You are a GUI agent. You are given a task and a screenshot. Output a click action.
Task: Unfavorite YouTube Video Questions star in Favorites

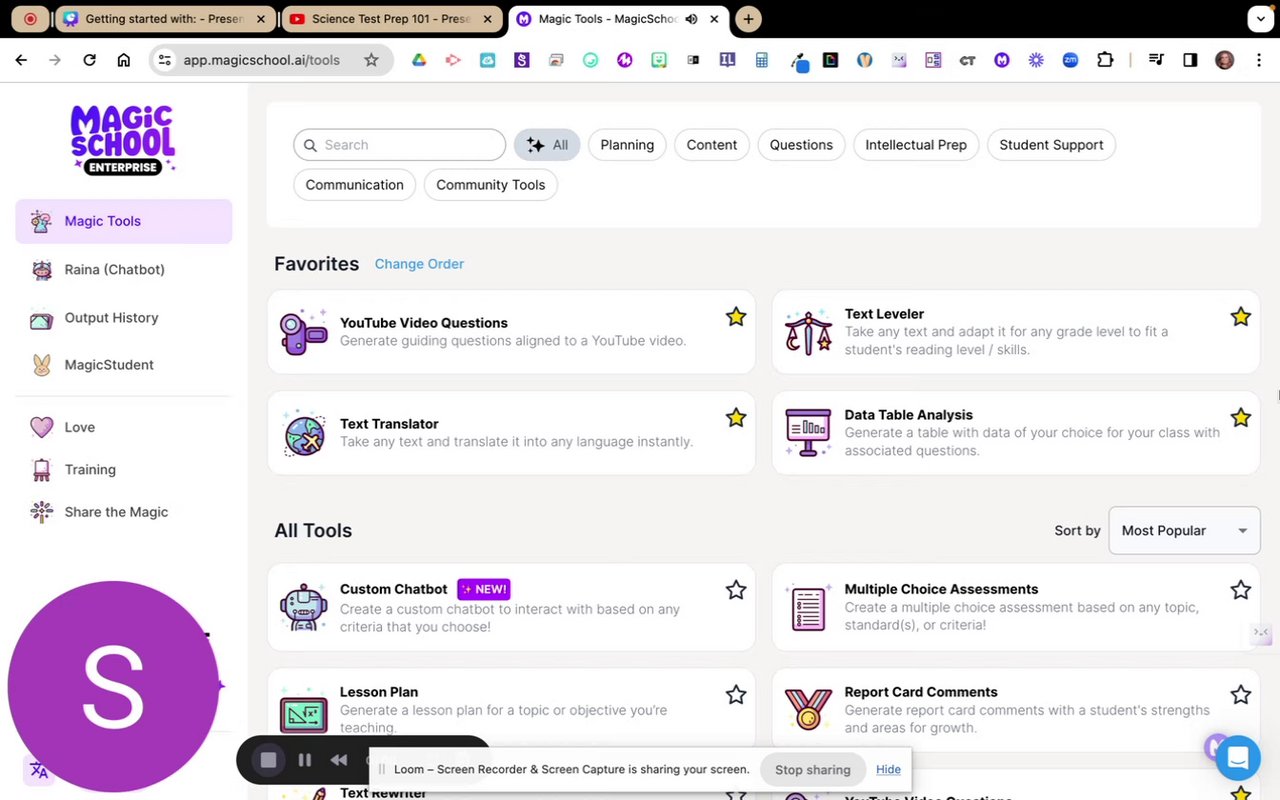[736, 317]
